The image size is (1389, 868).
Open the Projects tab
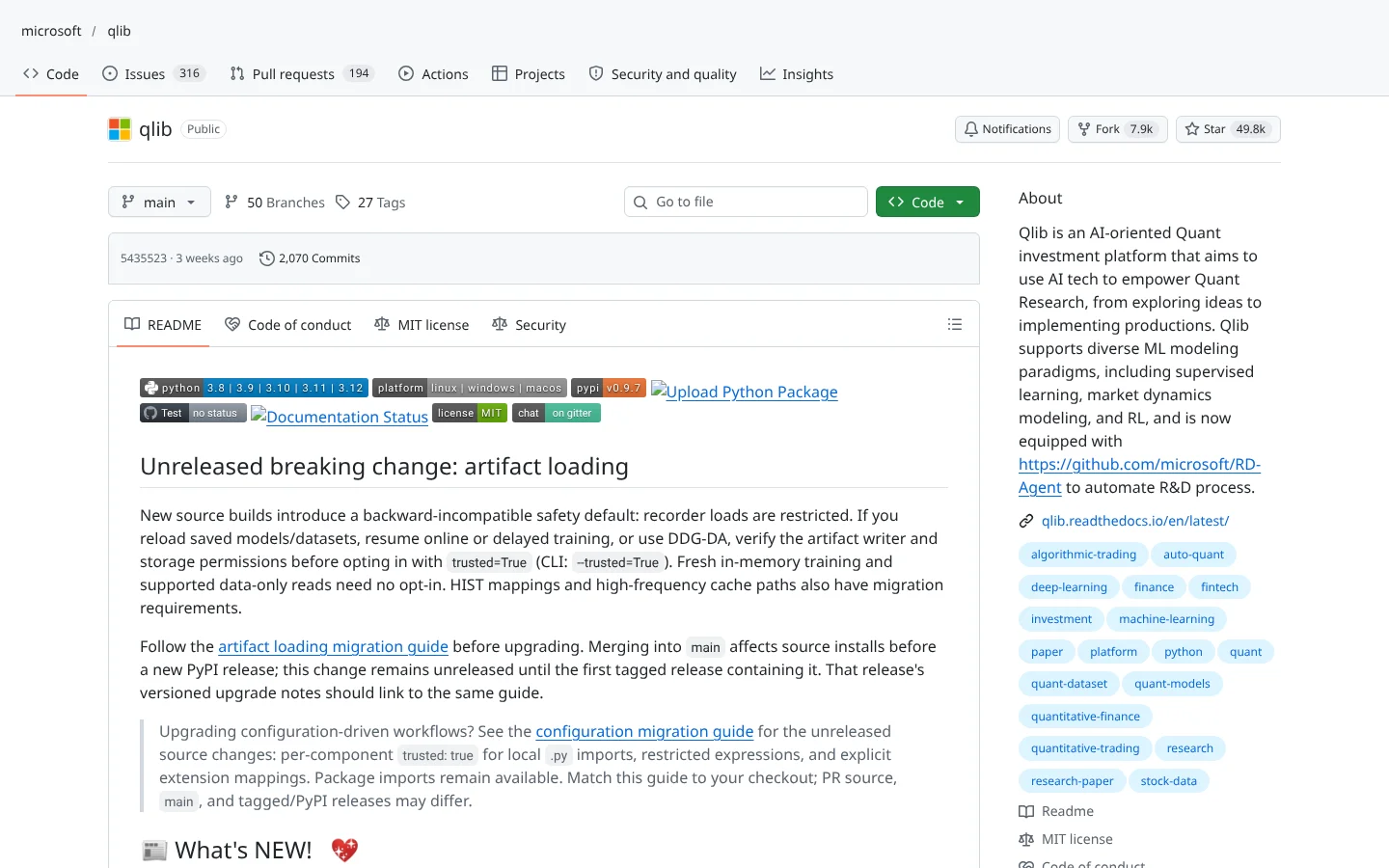pyautogui.click(x=529, y=74)
